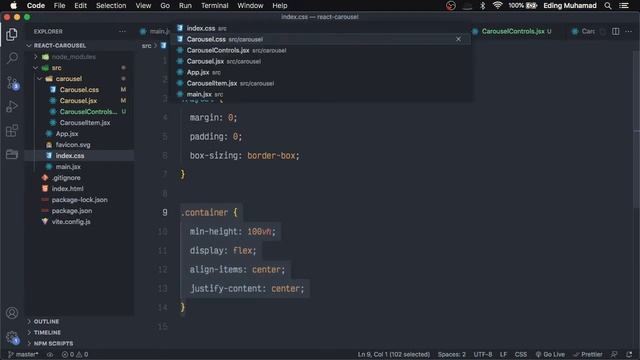This screenshot has height=360, width=640.
Task: Change indentation via Spaces: 2
Action: [x=451, y=354]
